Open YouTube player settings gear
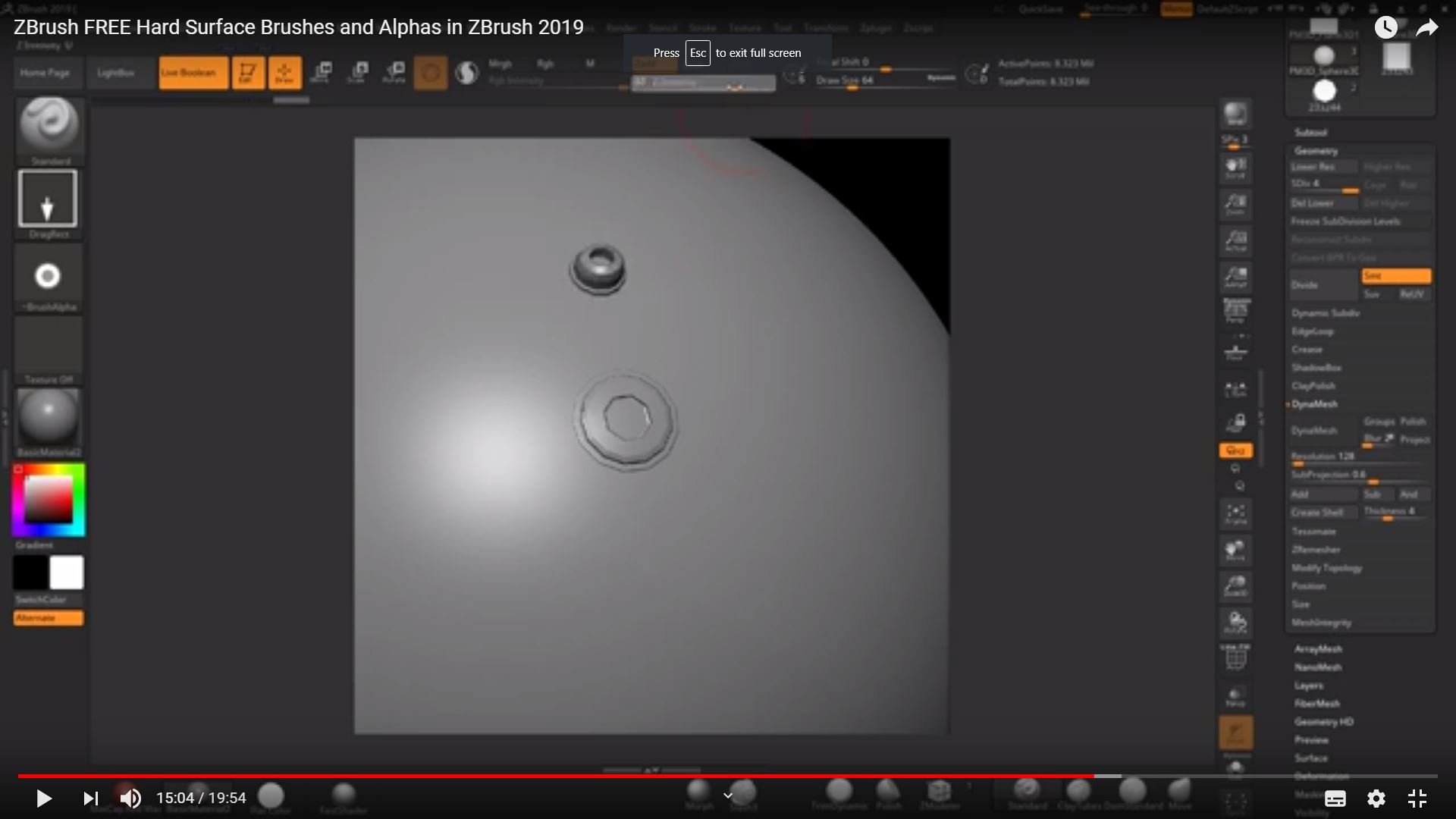Image resolution: width=1456 pixels, height=819 pixels. 1376,799
